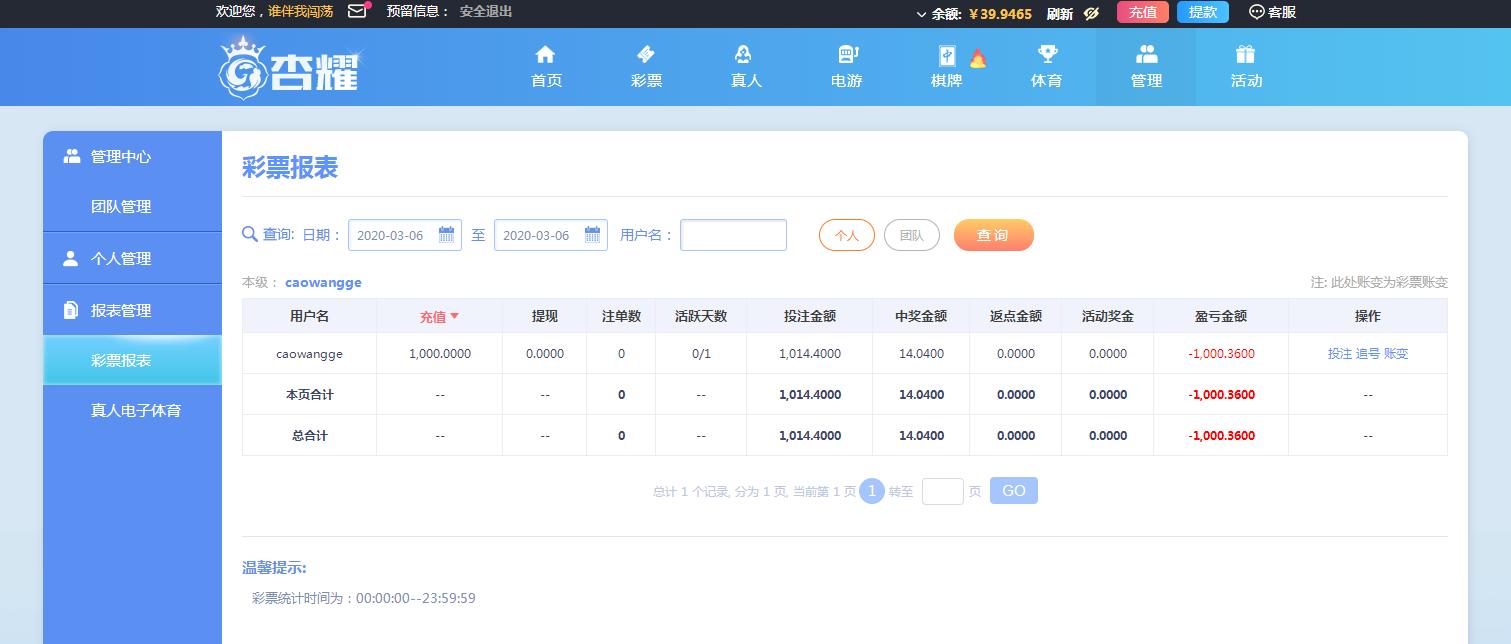1511x644 pixels.
Task: Click the 提现 column header
Action: point(545,316)
